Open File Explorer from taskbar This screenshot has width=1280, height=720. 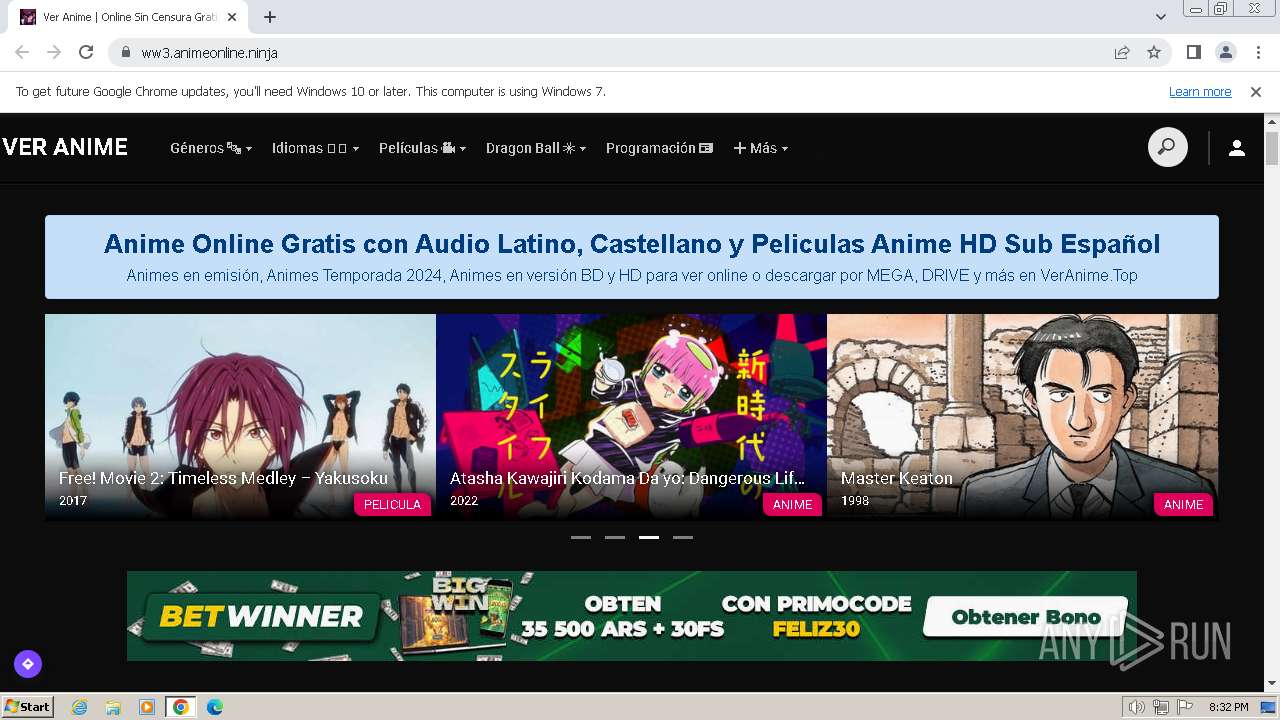[113, 707]
